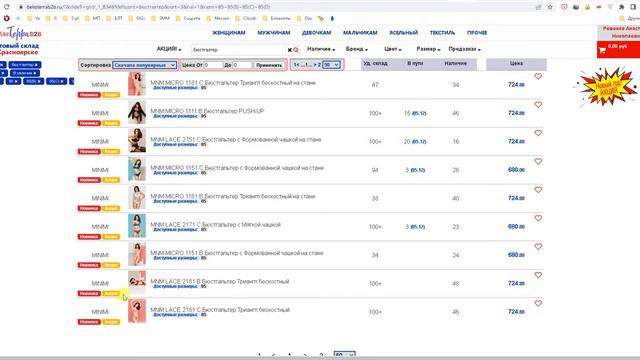Click the 'До' maximum price input

click(242, 65)
